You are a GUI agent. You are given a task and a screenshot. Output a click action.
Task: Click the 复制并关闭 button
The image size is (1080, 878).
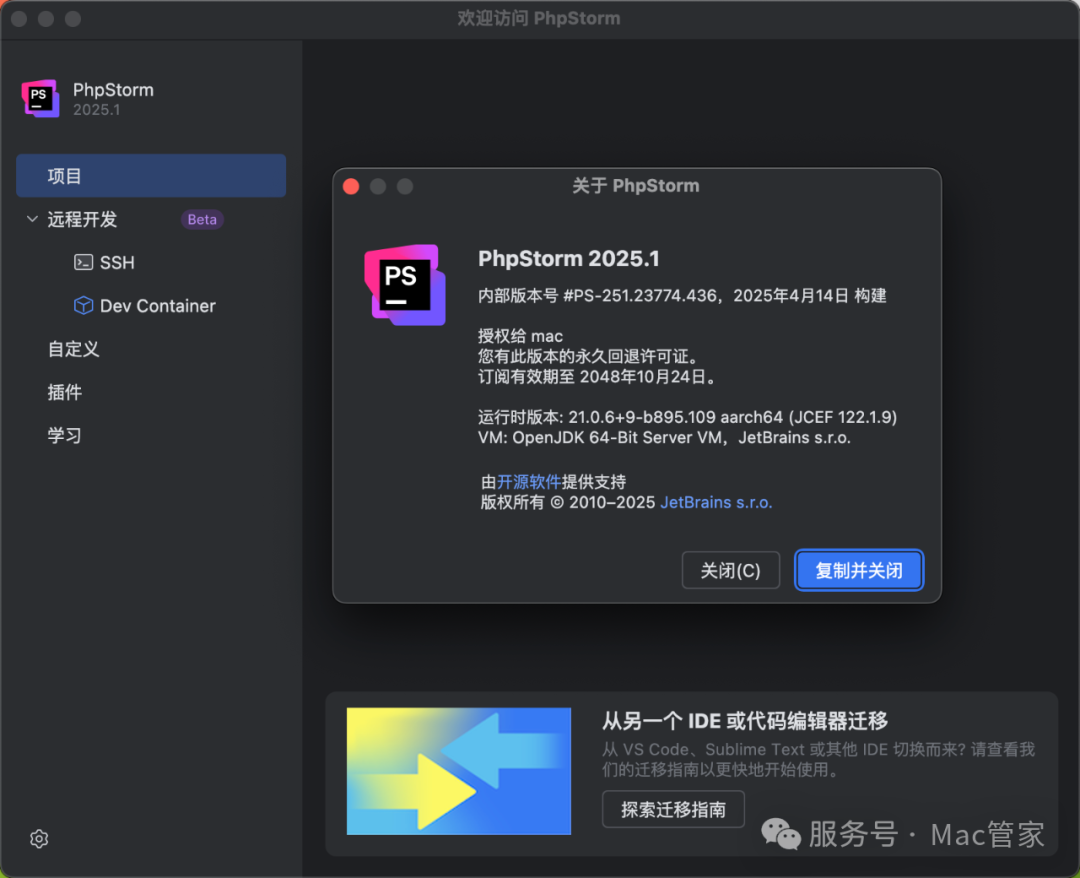pos(858,570)
